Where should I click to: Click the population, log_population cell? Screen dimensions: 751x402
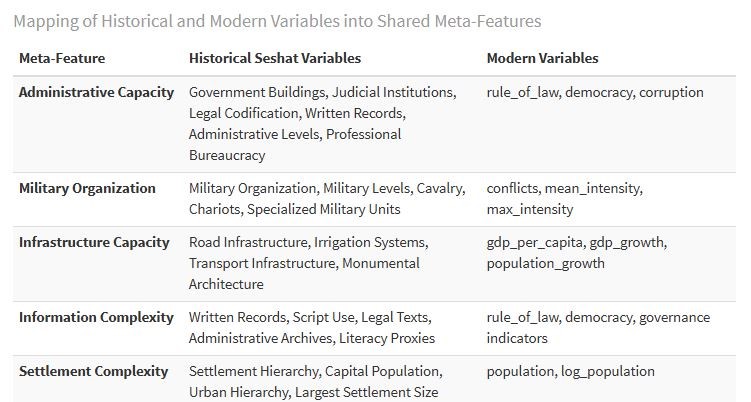pos(570,371)
